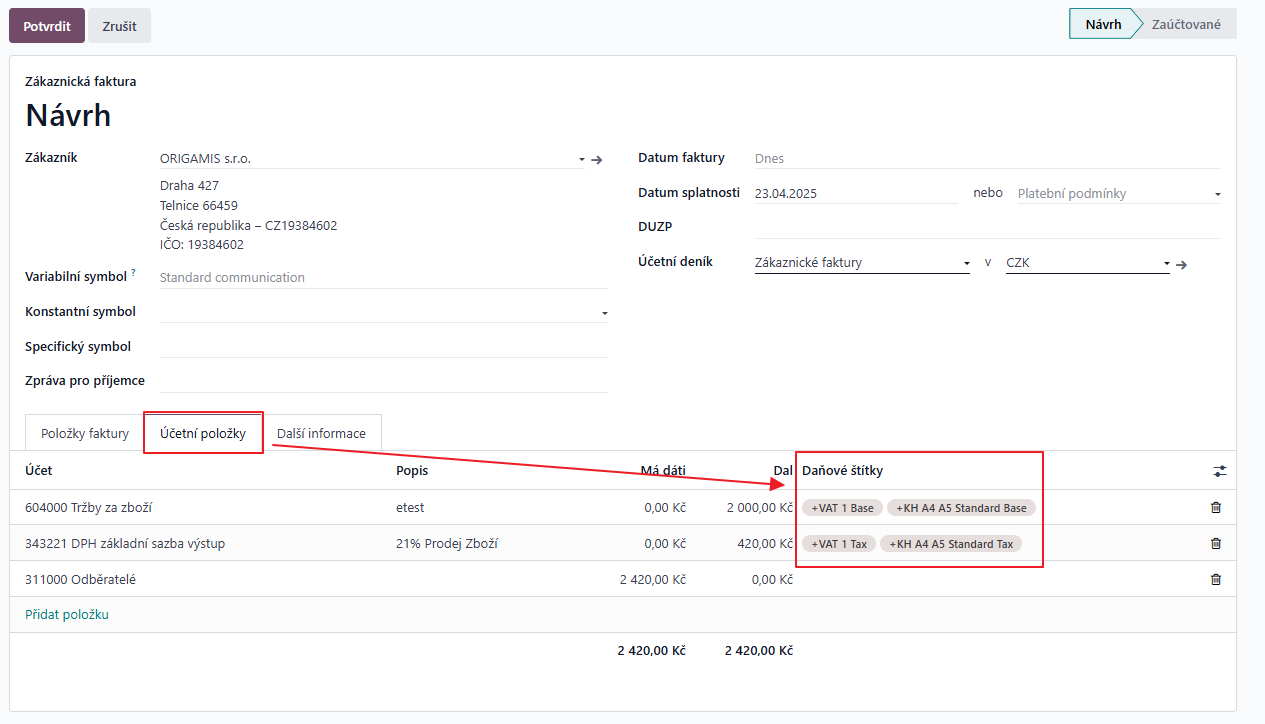This screenshot has height=724, width=1265.
Task: Open the Účetní deník journal dropdown
Action: tap(966, 264)
